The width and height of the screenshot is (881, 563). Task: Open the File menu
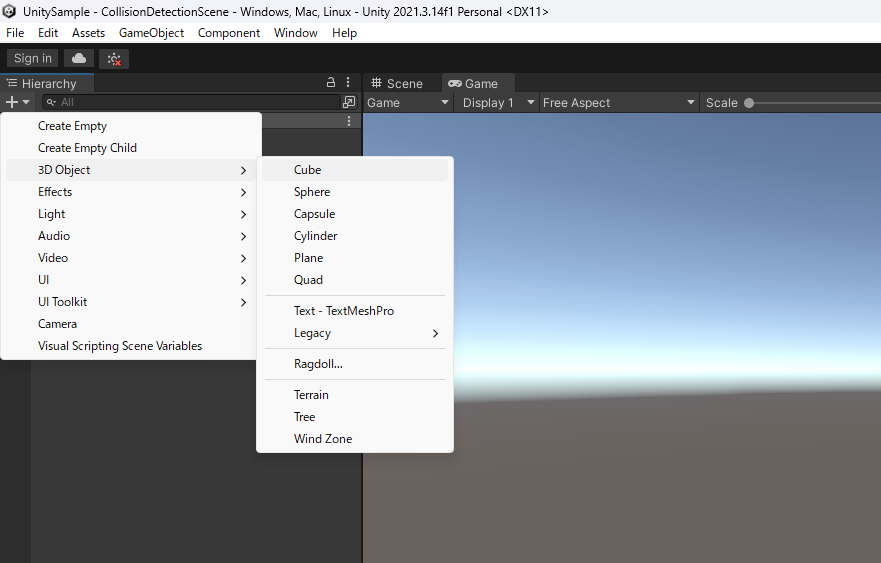[x=15, y=33]
